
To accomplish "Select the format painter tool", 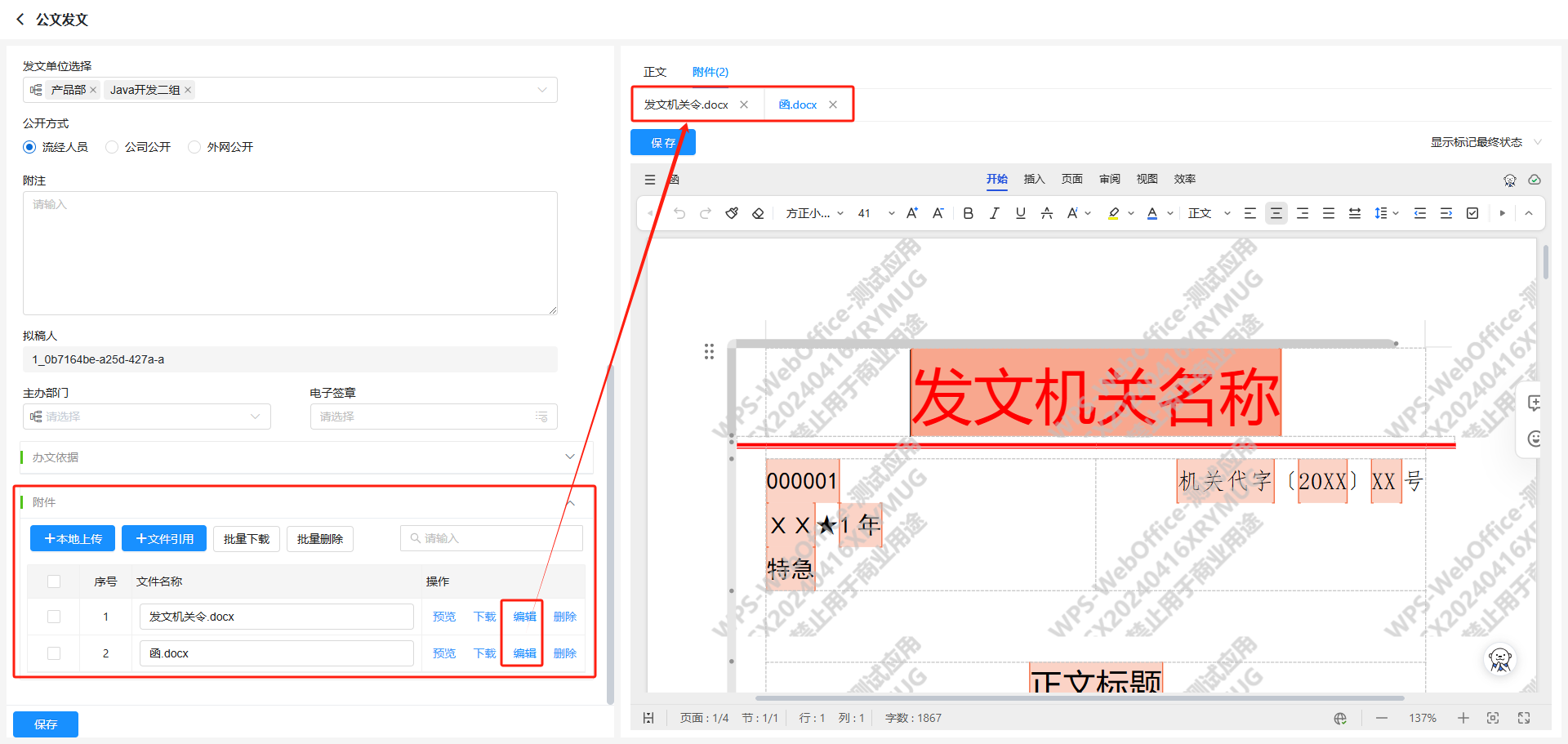I will [732, 213].
